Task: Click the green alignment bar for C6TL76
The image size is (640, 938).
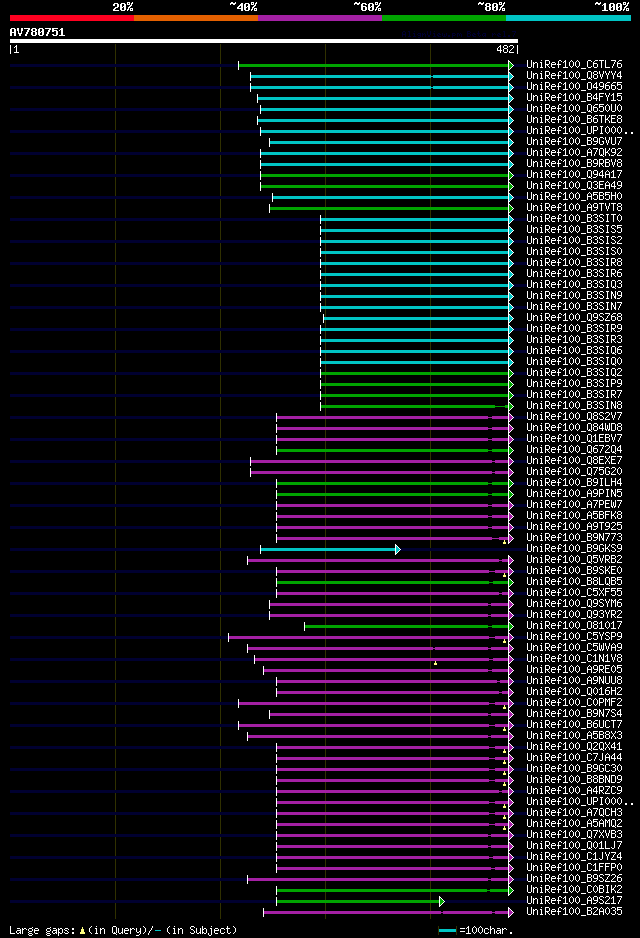Action: coord(376,65)
